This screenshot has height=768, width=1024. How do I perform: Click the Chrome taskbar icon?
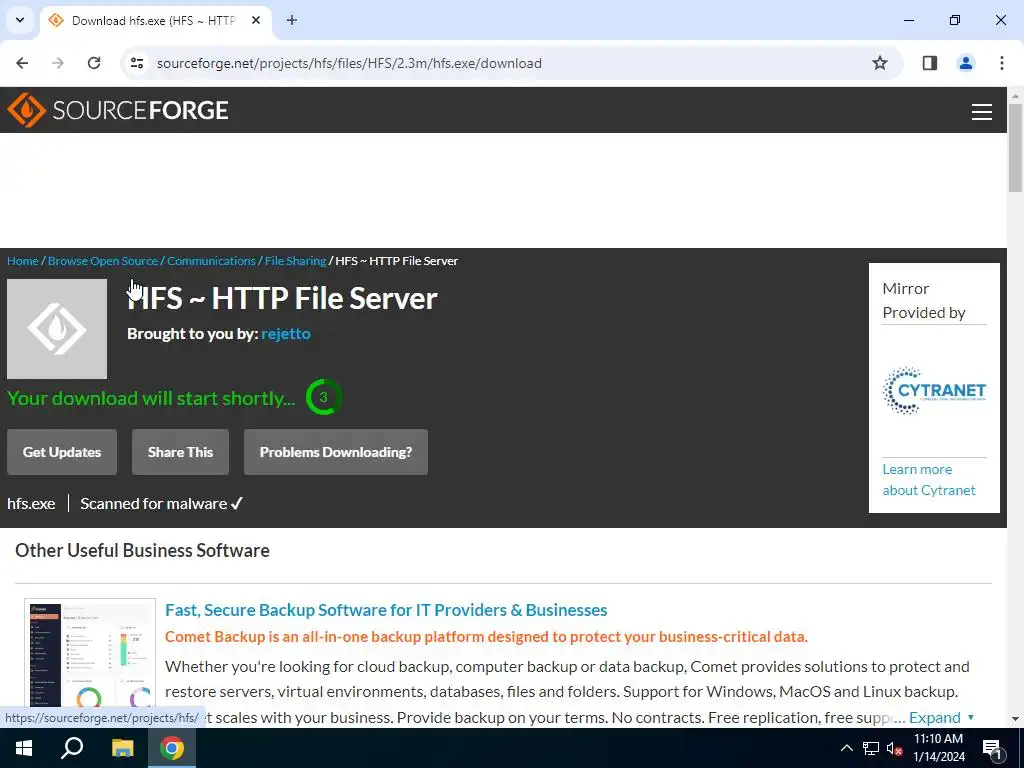[172, 748]
